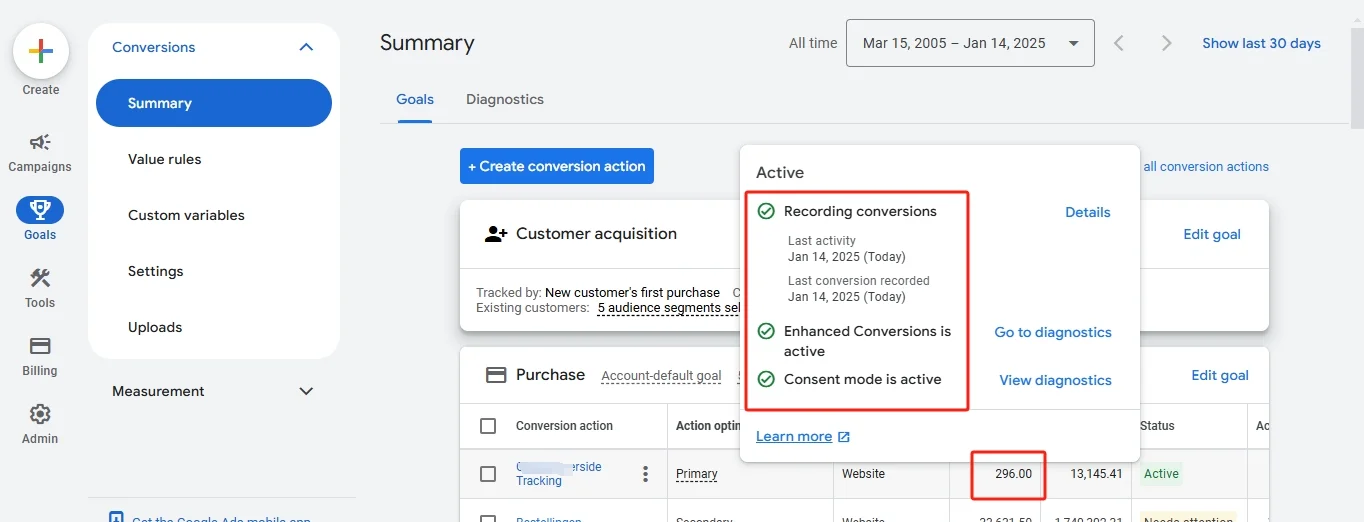This screenshot has width=1364, height=522.
Task: Click View diagnostics link
Action: tap(1056, 380)
